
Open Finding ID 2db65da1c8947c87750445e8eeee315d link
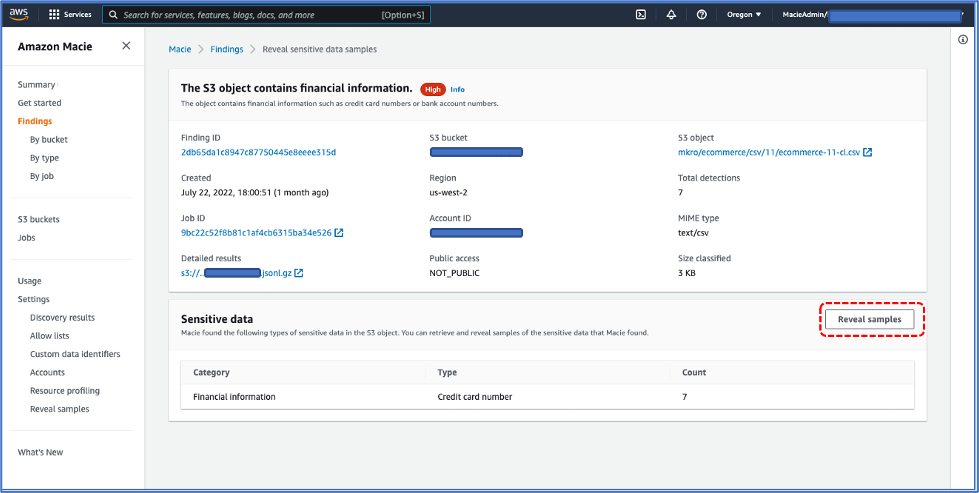[258, 152]
